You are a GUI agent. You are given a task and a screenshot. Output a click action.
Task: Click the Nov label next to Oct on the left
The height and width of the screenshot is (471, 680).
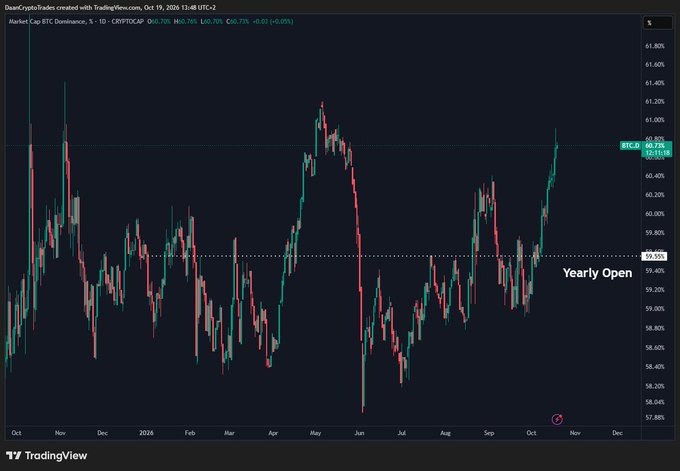click(60, 433)
